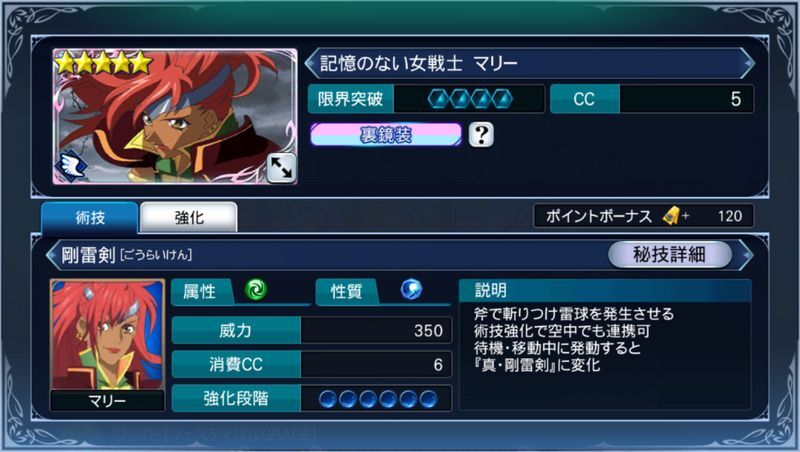Click the blue 性質 nature icon

coord(411,290)
